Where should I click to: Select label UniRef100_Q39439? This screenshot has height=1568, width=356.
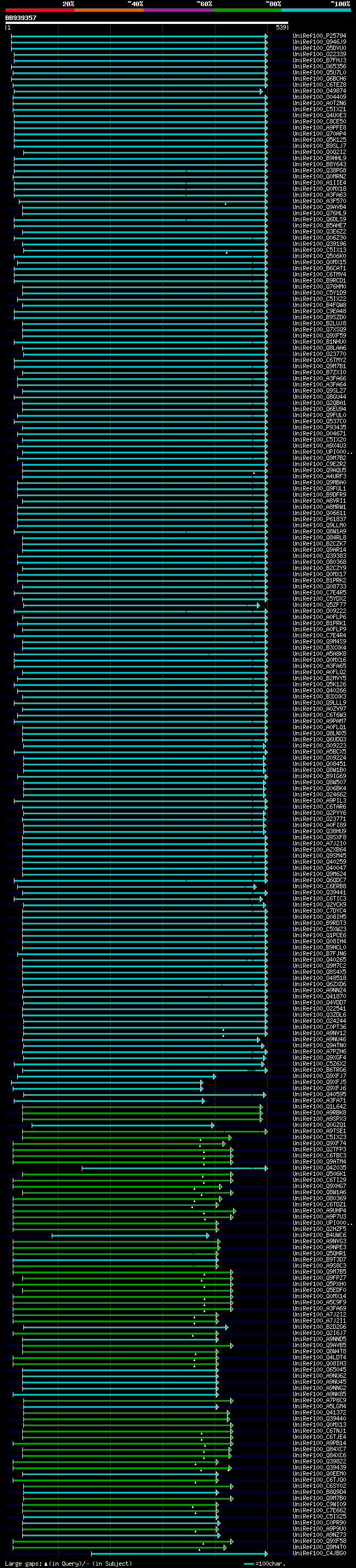(x=319, y=1467)
